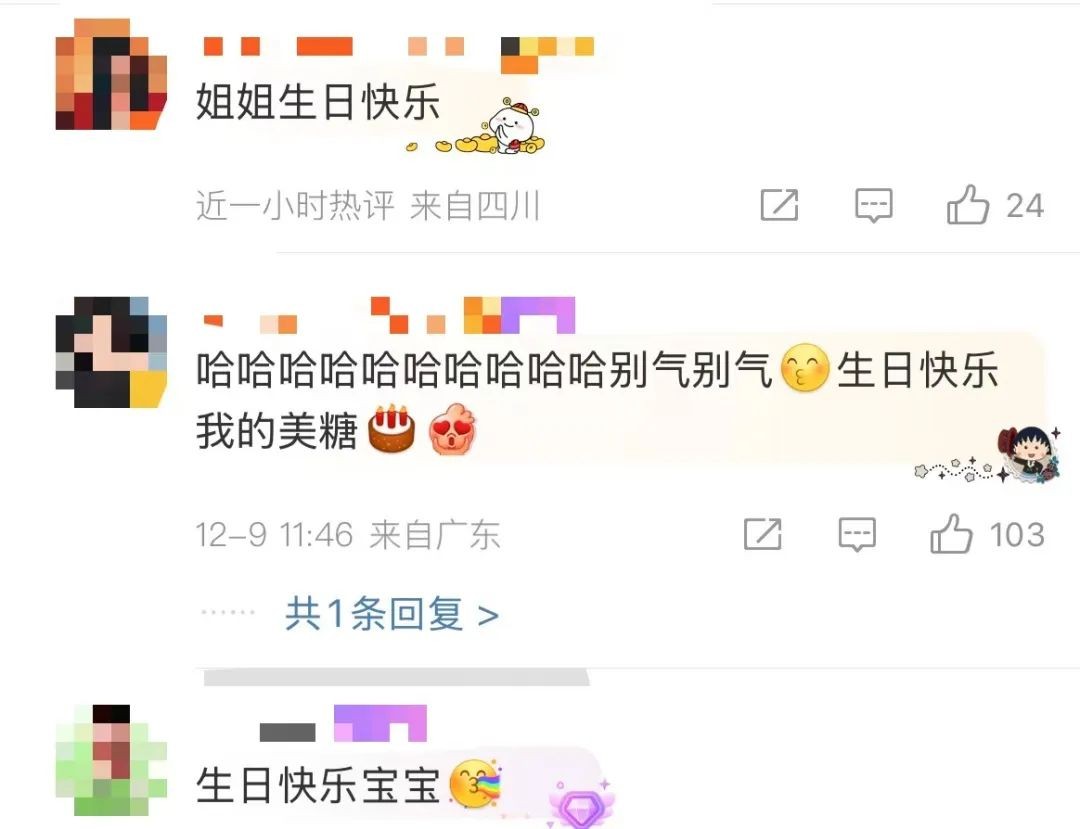1080x829 pixels.
Task: Open first commenter's avatar
Action: [111, 74]
